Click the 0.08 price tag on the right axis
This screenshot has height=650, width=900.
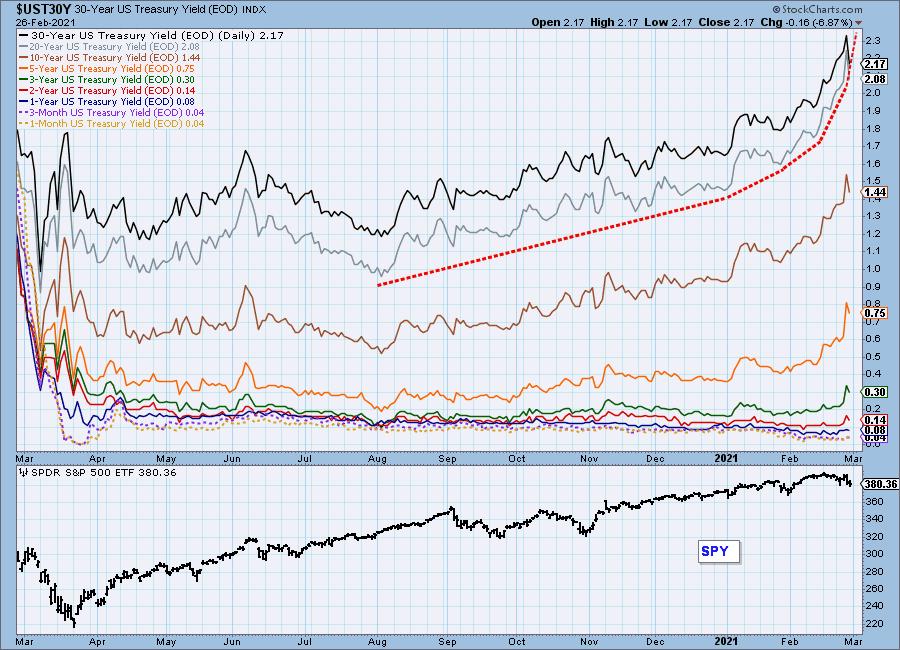(875, 430)
